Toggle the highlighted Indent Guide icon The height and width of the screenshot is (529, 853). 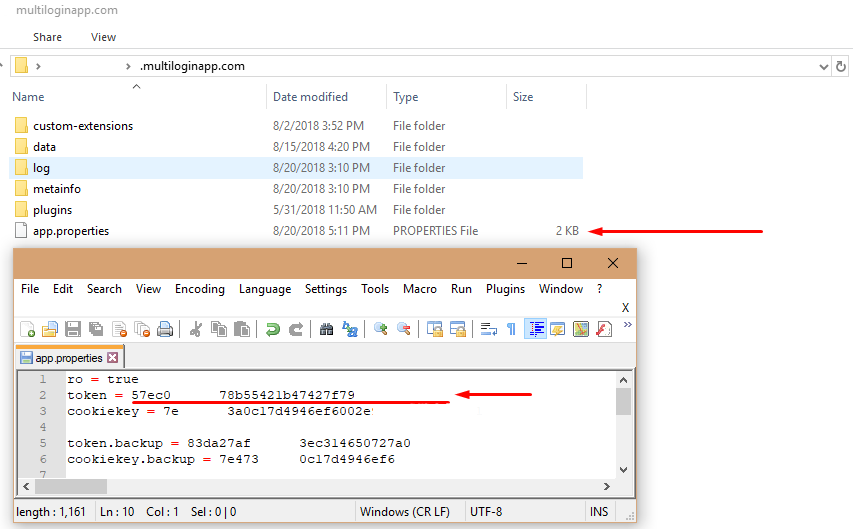click(536, 329)
